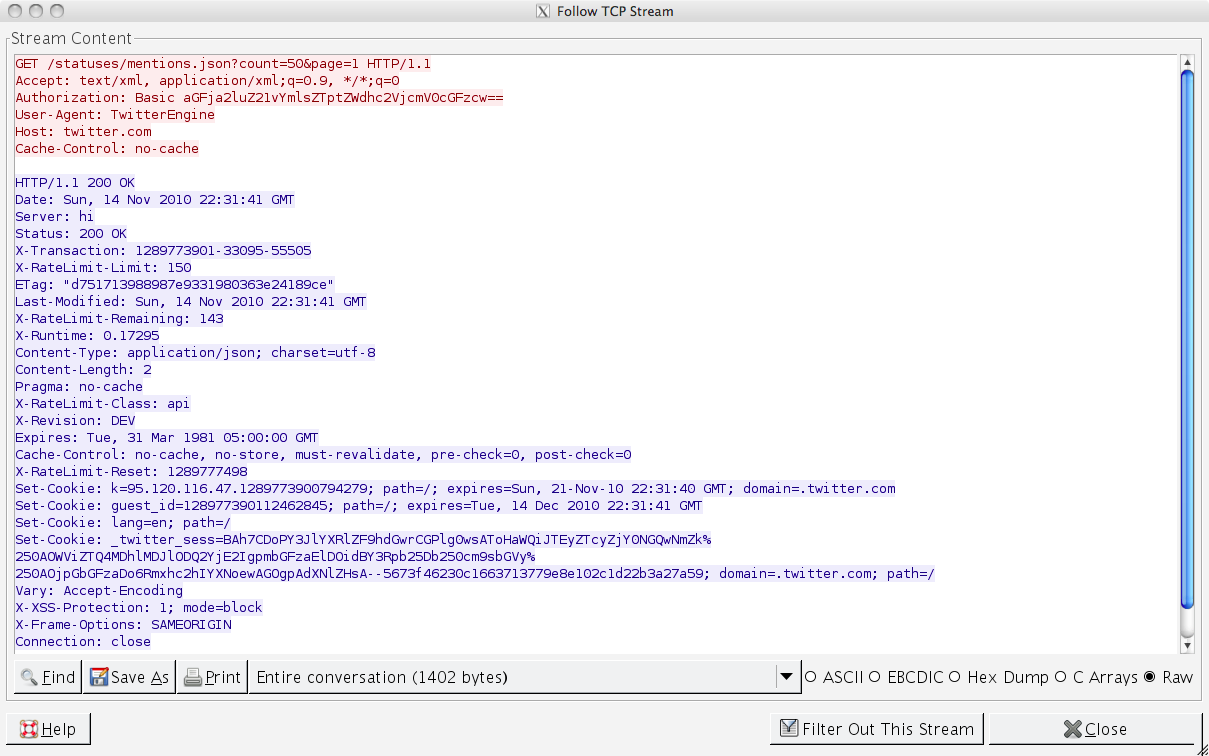Click the lifebuoy Help icon
The height and width of the screenshot is (756, 1209).
tap(29, 729)
